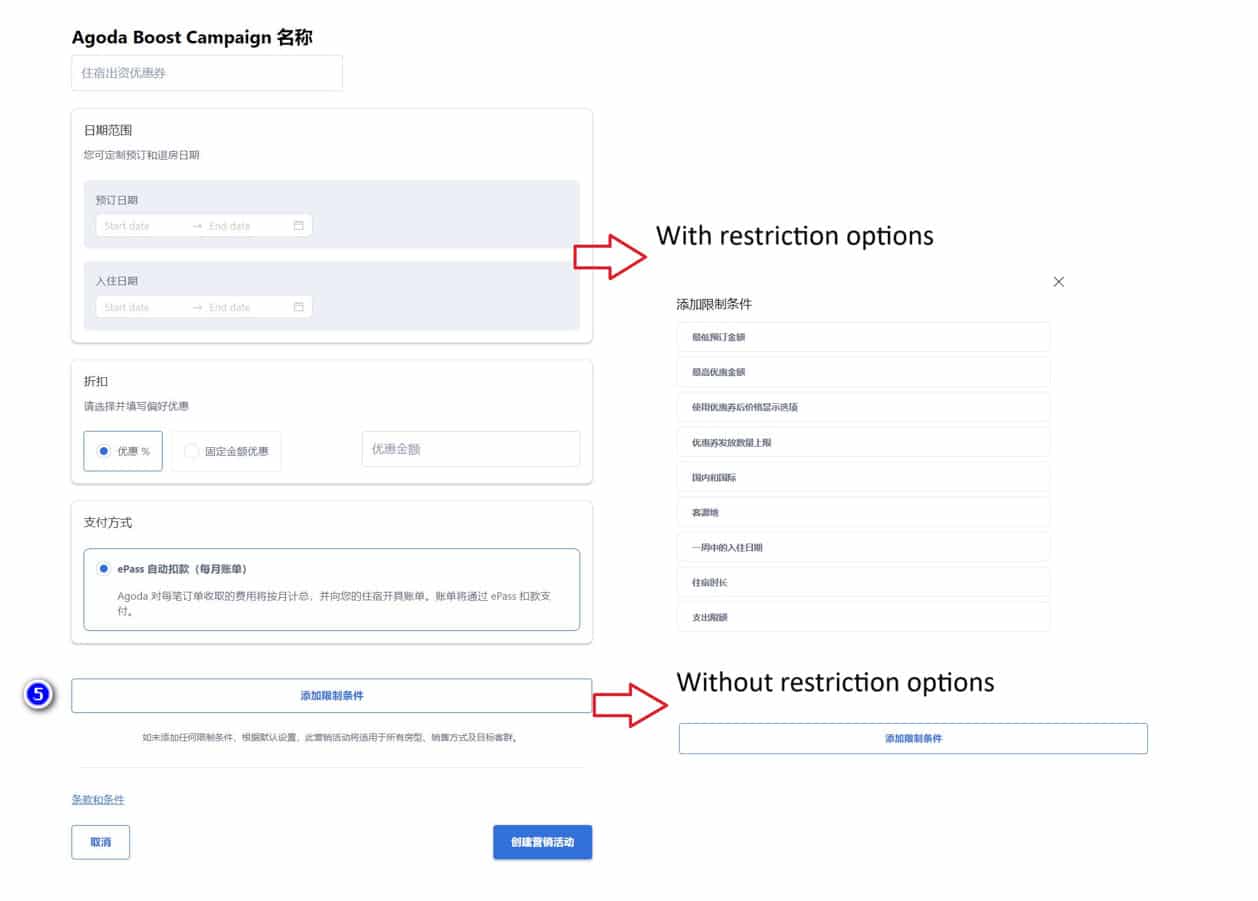
Task: Select ePass 自动扣款 payment radio
Action: [104, 569]
